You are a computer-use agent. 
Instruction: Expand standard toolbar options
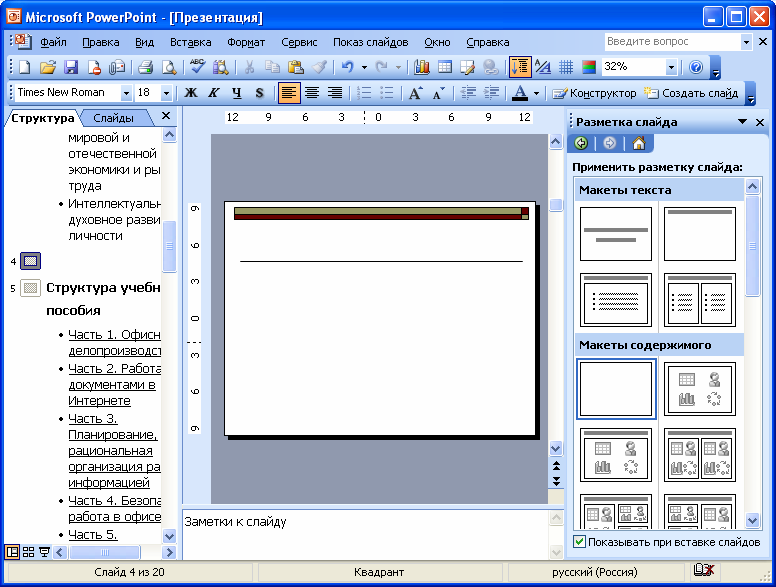715,68
